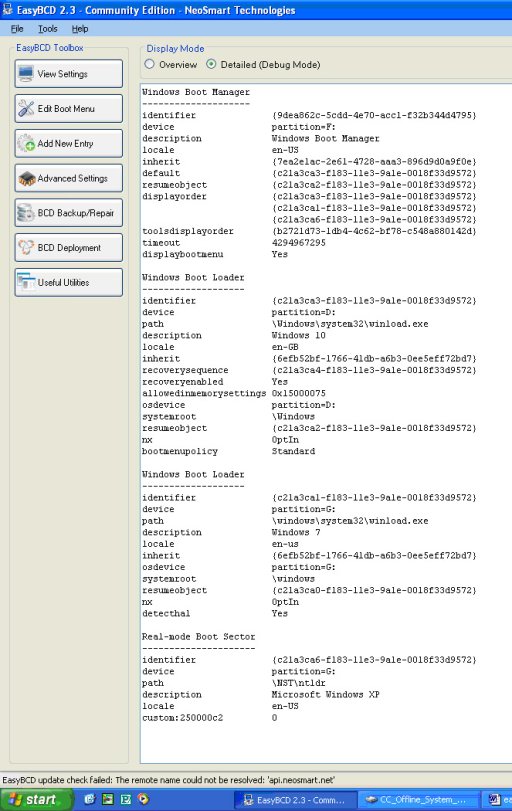Click the wrench icon on Edit Boot Menu
512x811 pixels.
[26, 109]
